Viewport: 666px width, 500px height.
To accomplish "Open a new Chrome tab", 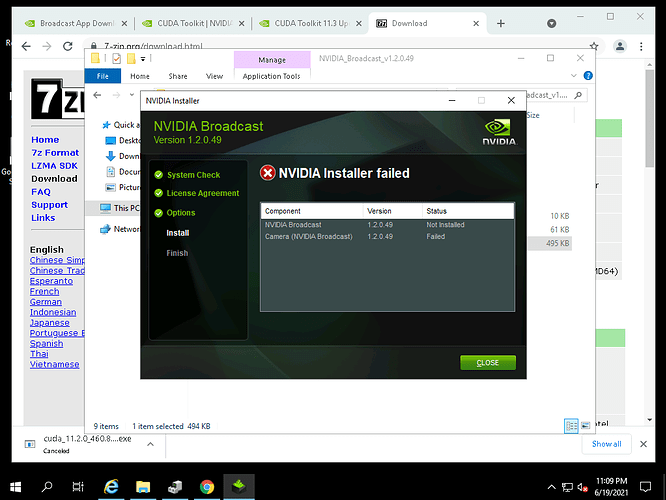I will pos(501,23).
